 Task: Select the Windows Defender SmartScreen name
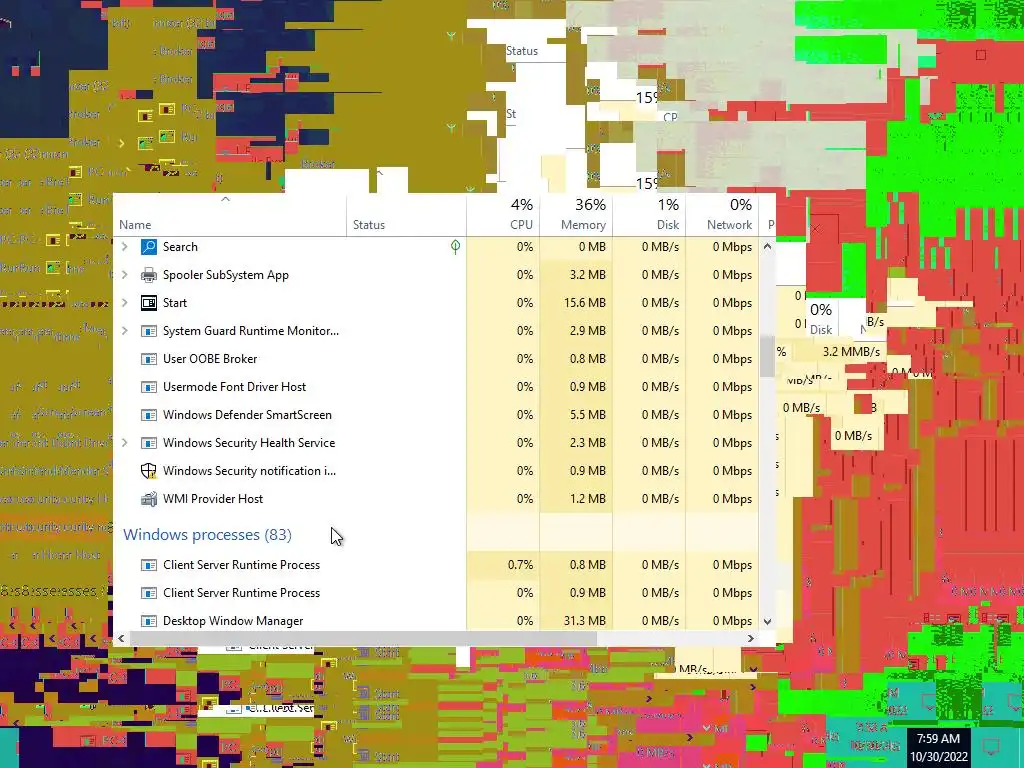(x=248, y=415)
